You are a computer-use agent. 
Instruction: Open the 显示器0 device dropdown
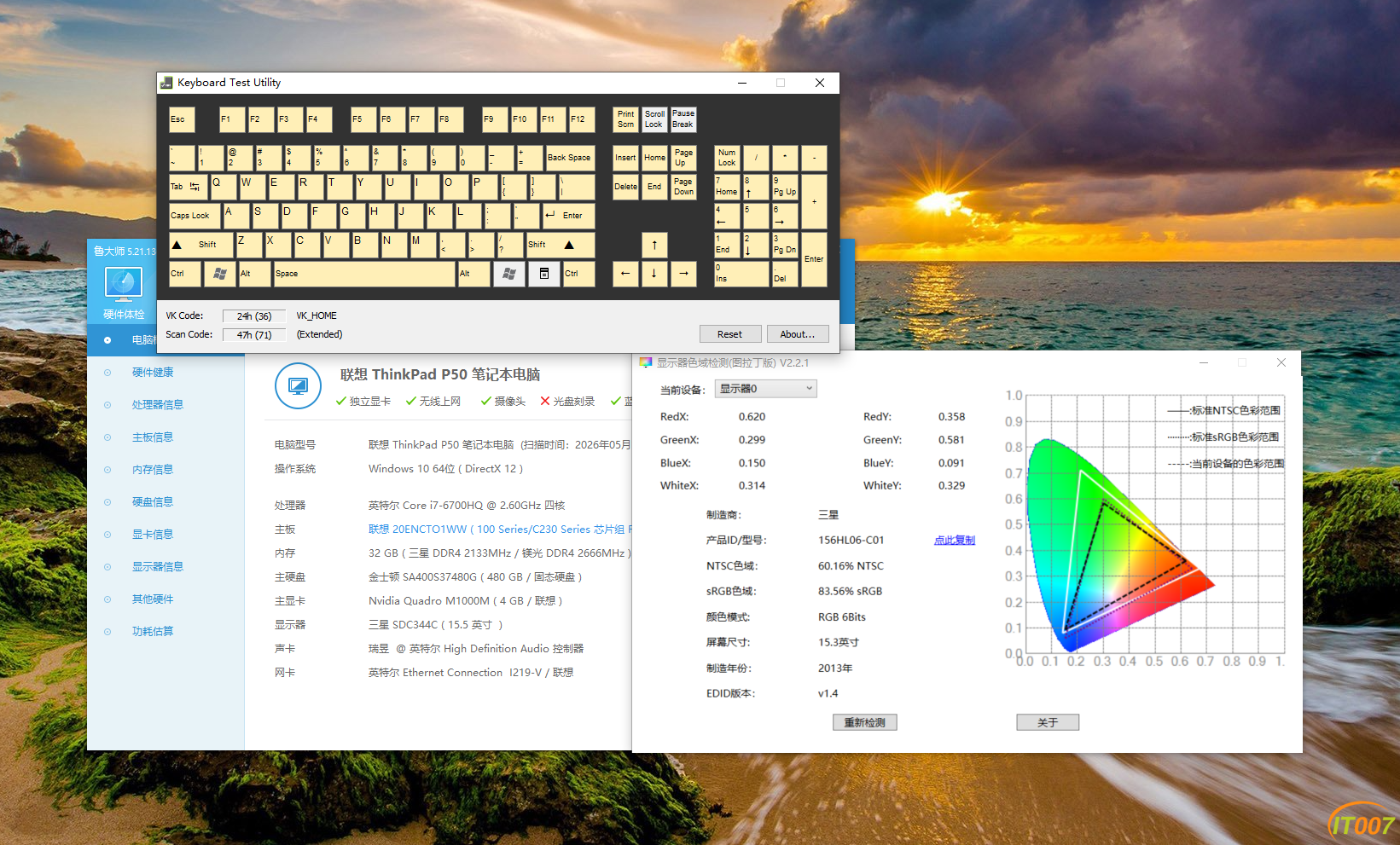coord(765,389)
